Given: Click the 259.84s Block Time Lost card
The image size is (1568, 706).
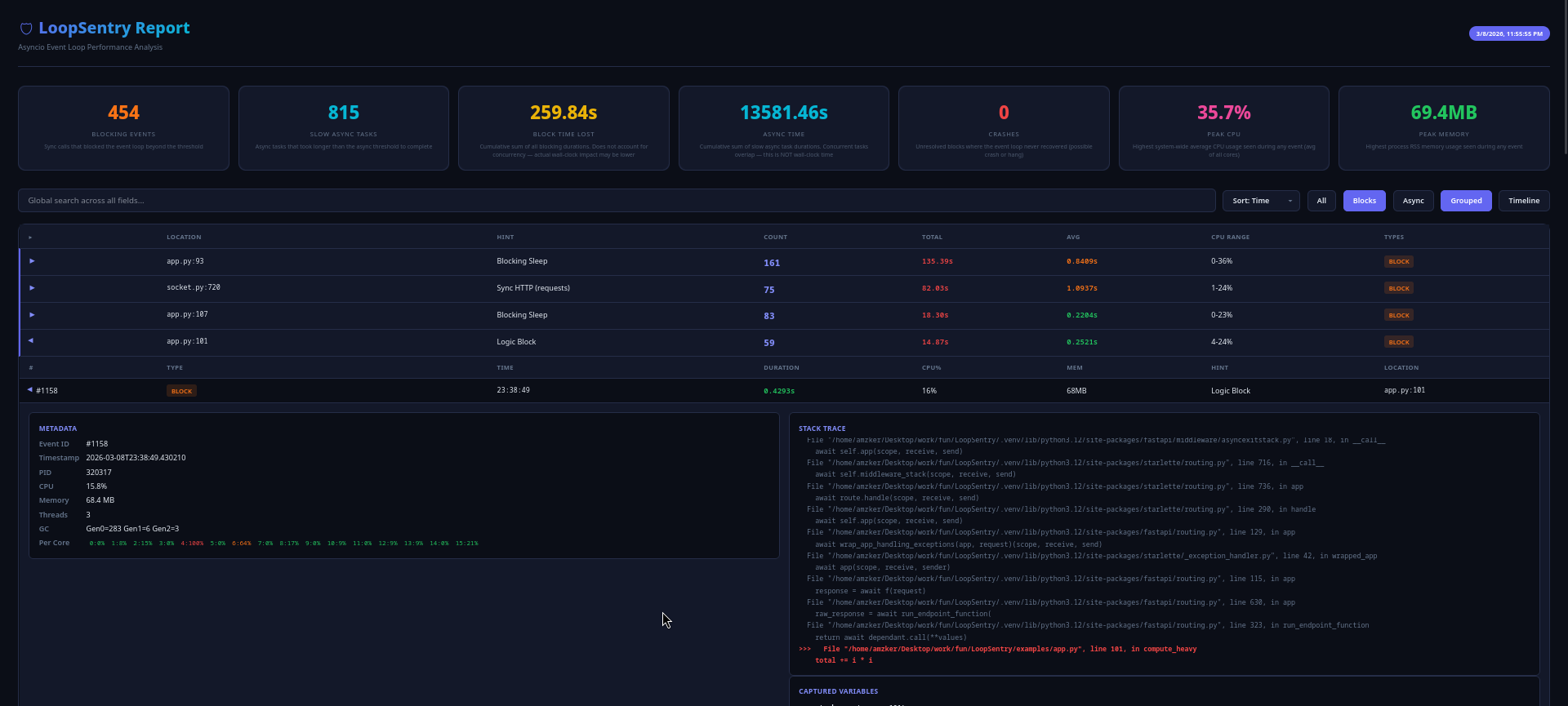Looking at the screenshot, I should click(563, 128).
